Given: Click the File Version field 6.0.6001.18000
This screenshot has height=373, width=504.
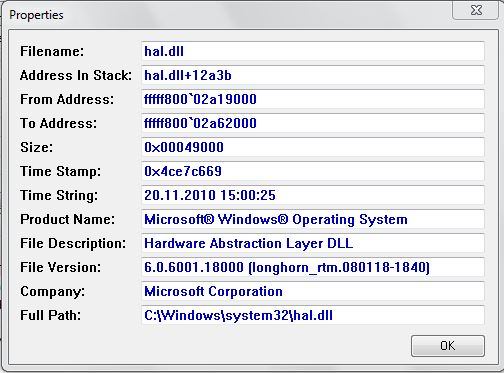Looking at the screenshot, I should [313, 267].
